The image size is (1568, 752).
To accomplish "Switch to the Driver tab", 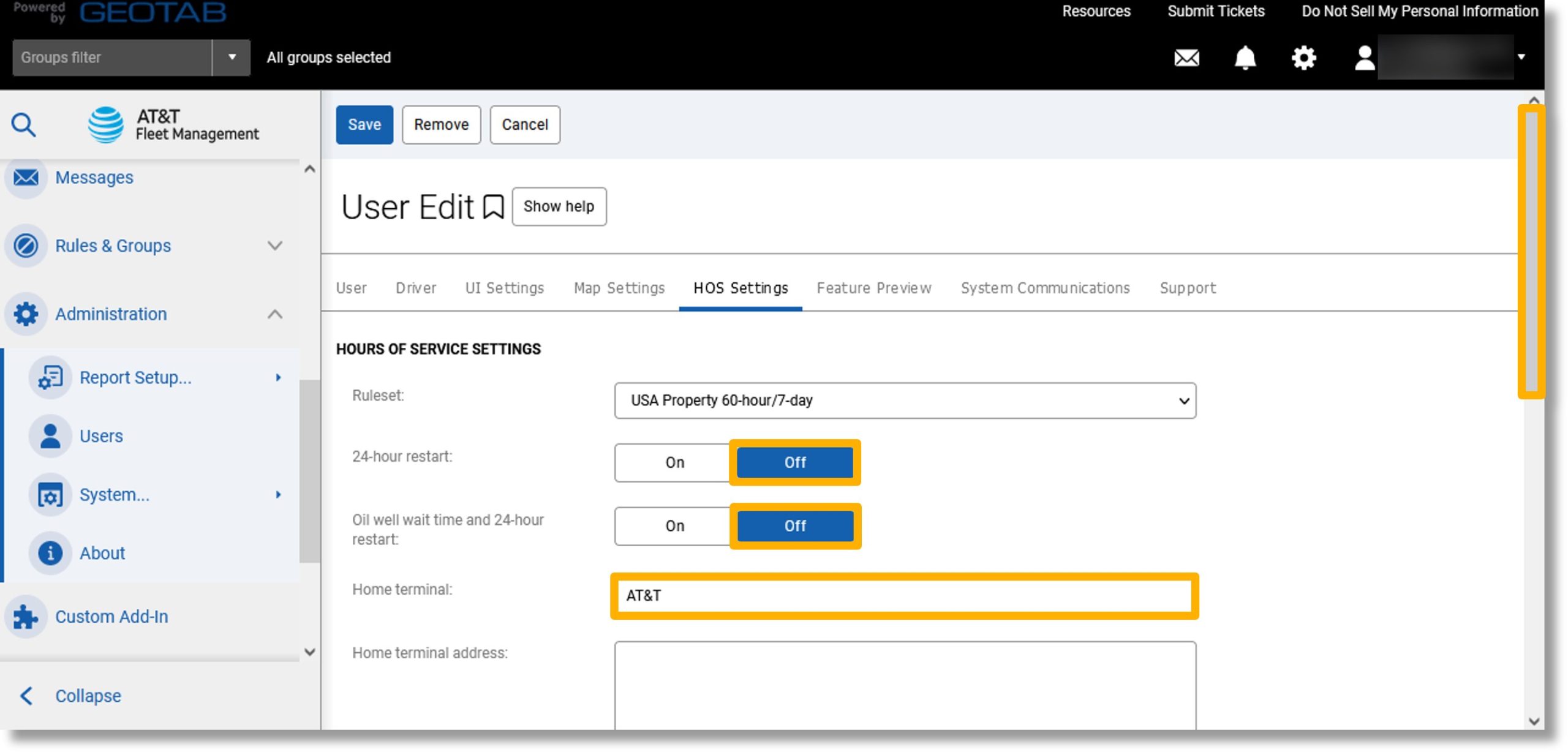I will coord(416,288).
